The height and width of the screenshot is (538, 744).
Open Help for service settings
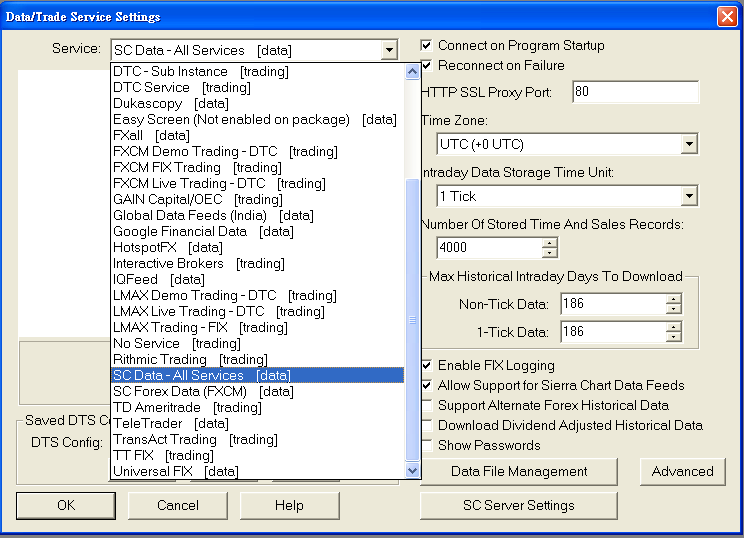tap(289, 505)
